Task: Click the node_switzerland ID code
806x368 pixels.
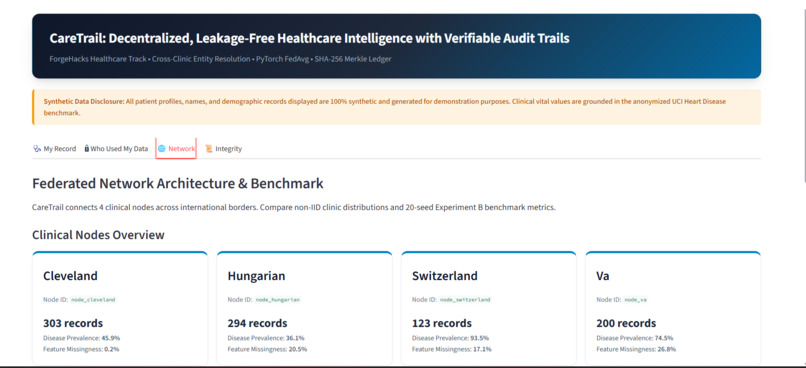Action: tap(465, 299)
